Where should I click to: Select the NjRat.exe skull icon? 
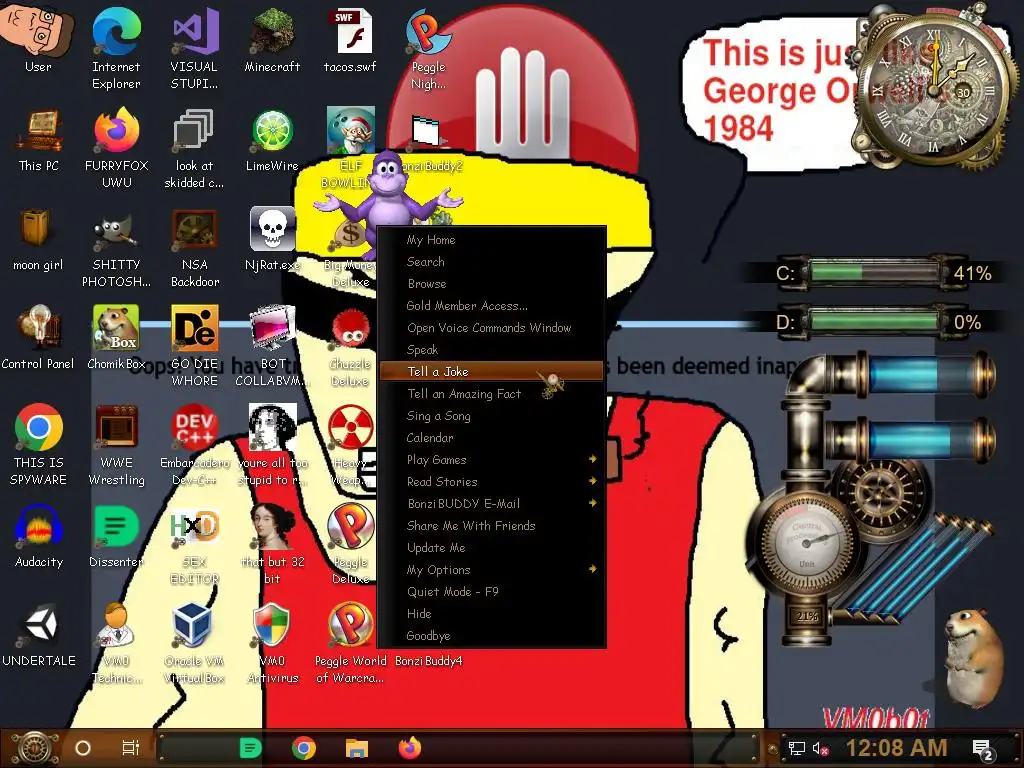(272, 239)
